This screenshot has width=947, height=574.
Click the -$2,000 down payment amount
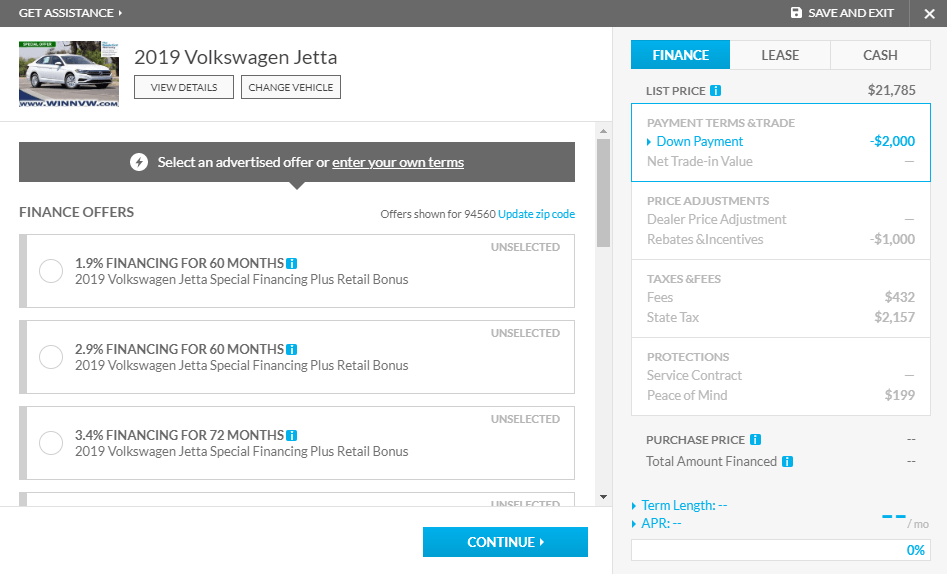pyautogui.click(x=892, y=141)
